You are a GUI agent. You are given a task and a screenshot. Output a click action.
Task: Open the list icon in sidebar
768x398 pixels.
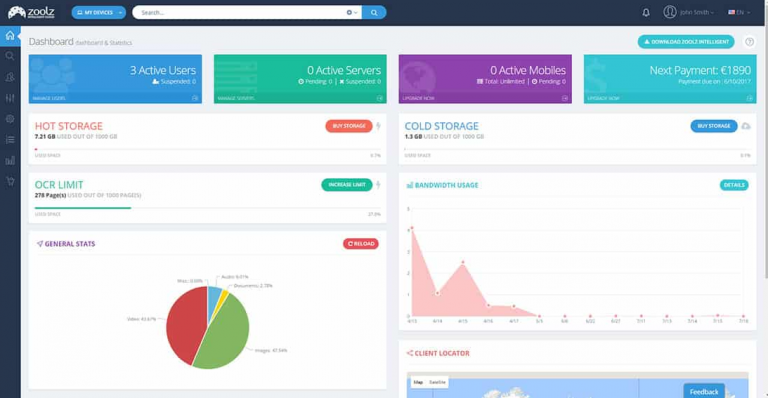point(10,140)
